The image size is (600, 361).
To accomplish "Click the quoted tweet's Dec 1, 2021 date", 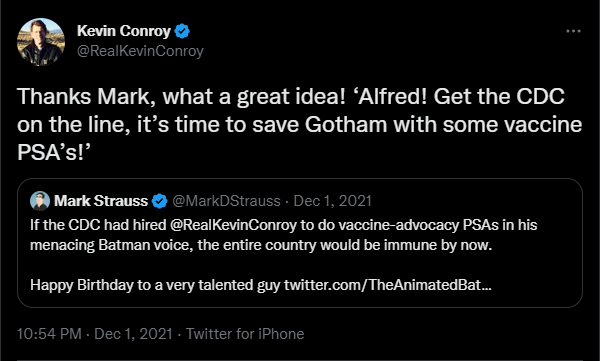I will [x=333, y=201].
